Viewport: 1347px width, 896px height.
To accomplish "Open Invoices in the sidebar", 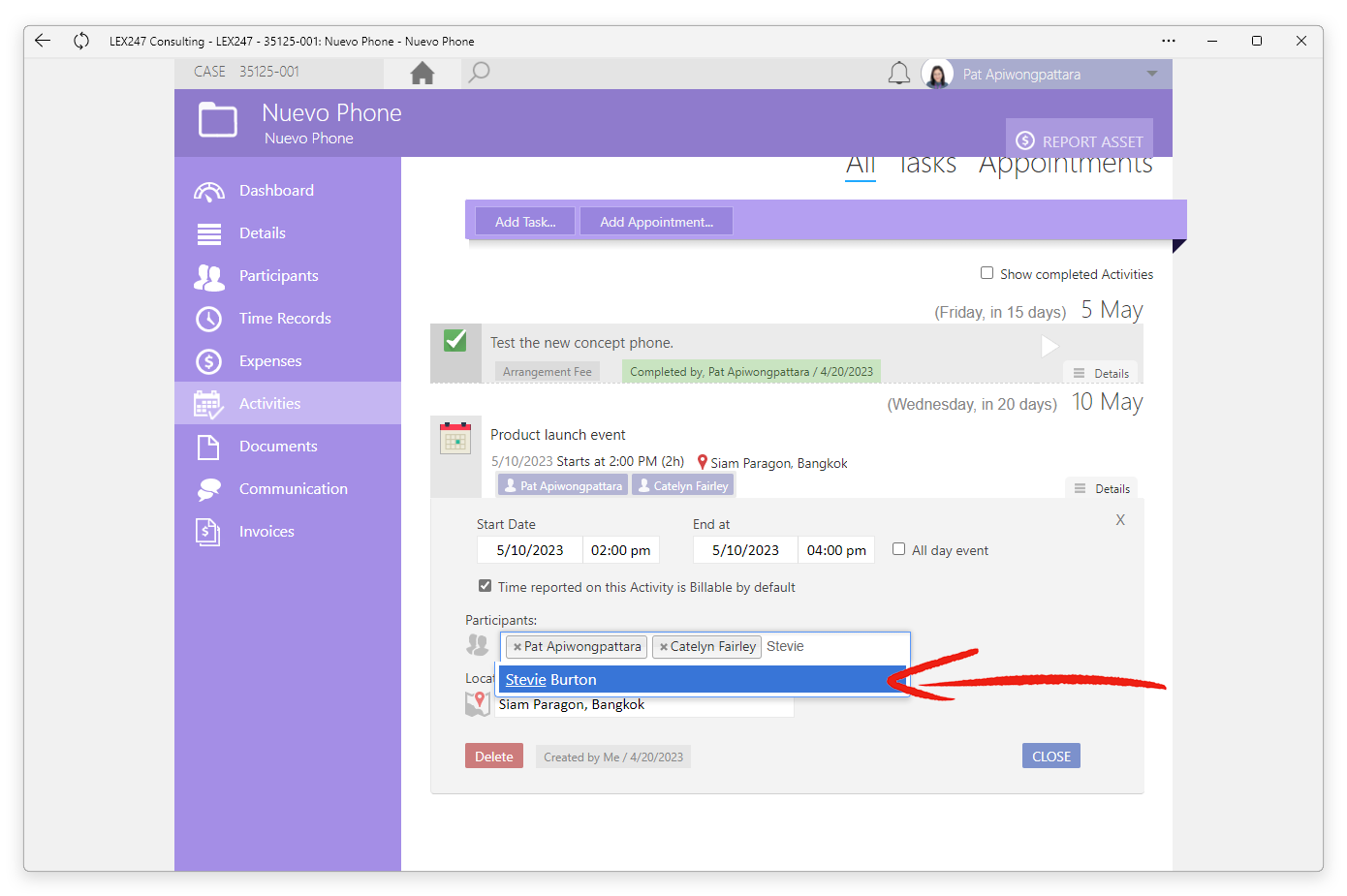I will 288,532.
